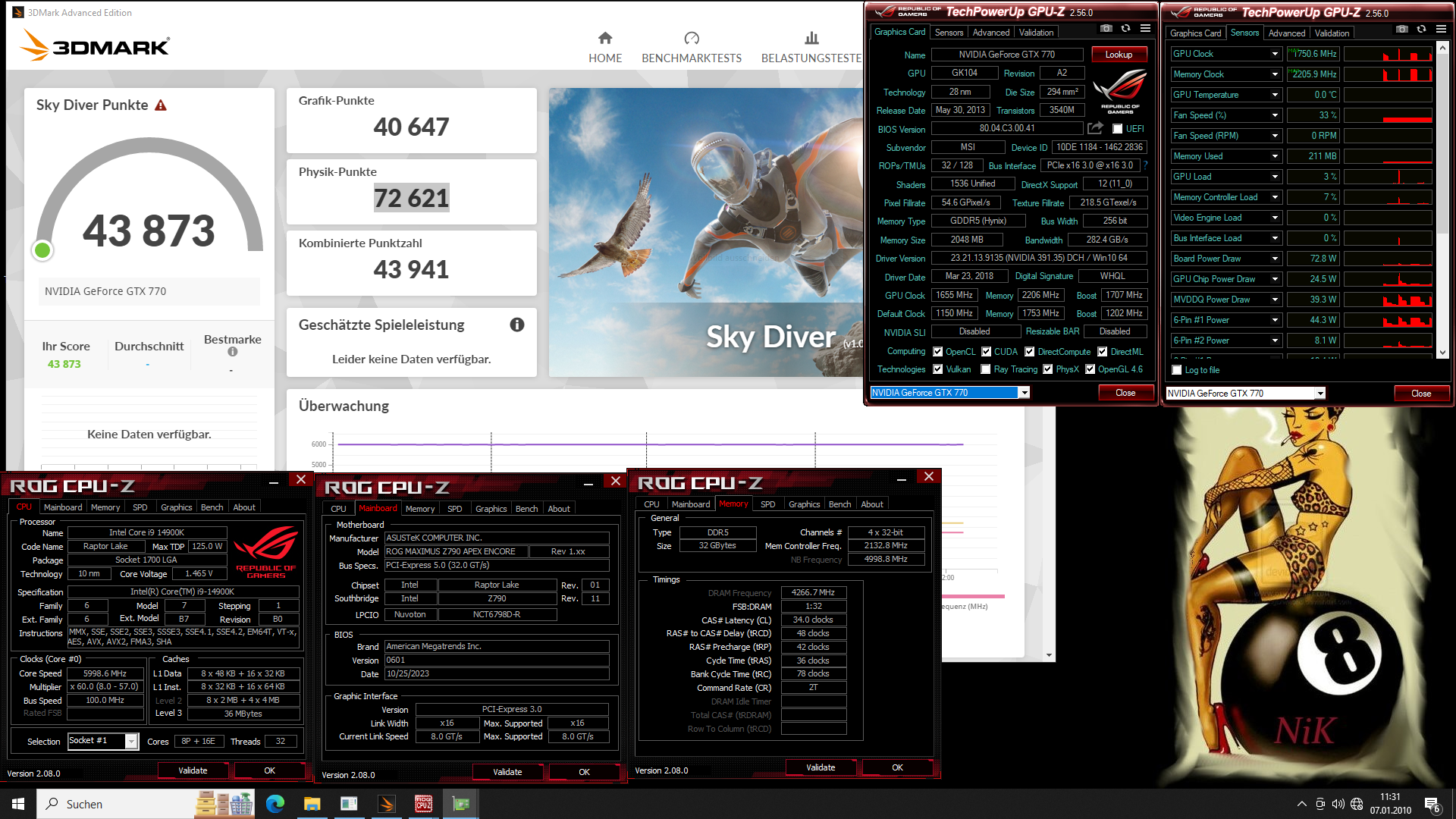Take screenshot in left GPU-Z window
1456x819 pixels.
pos(1106,29)
